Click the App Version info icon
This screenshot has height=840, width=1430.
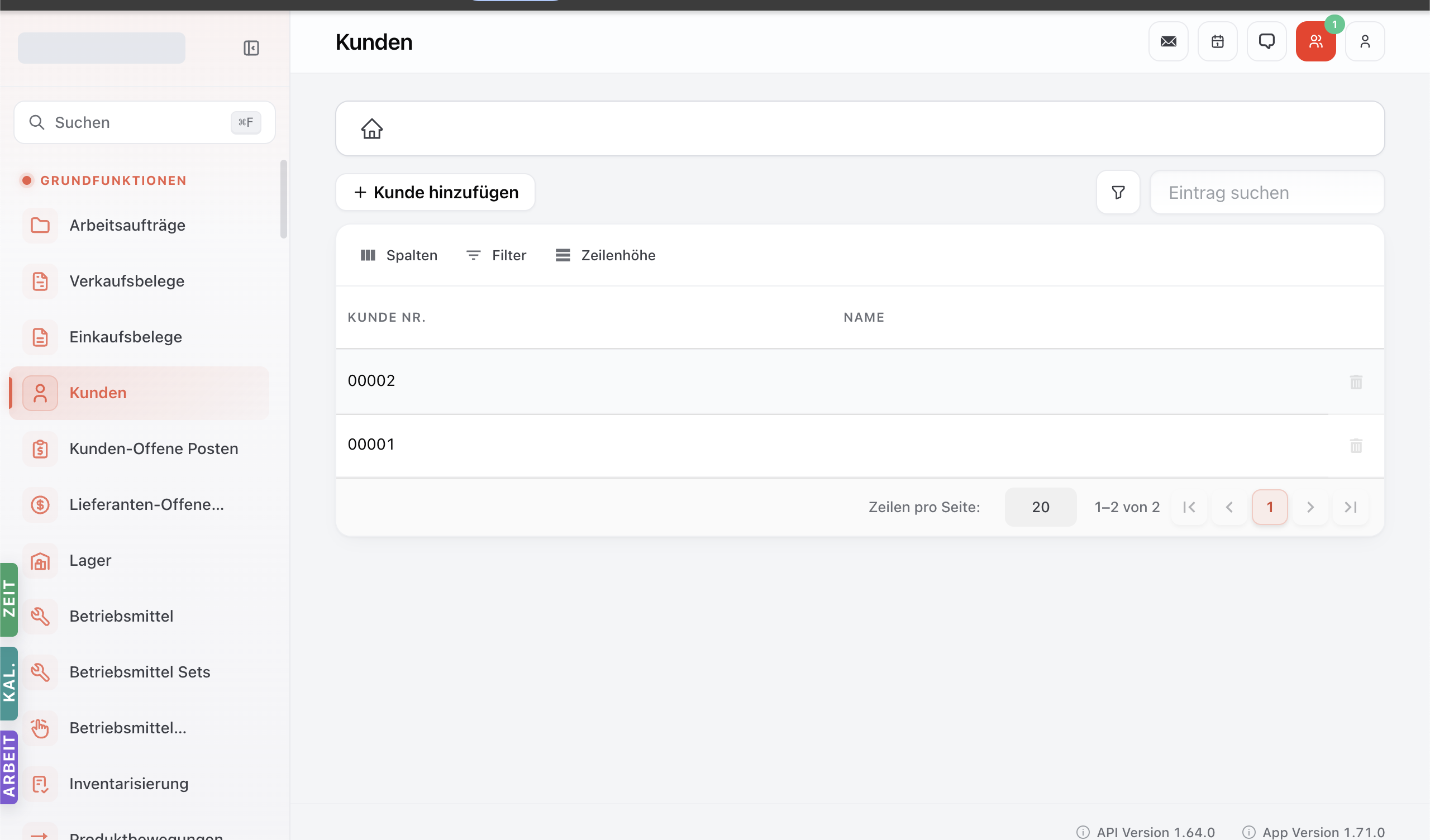point(1248,832)
